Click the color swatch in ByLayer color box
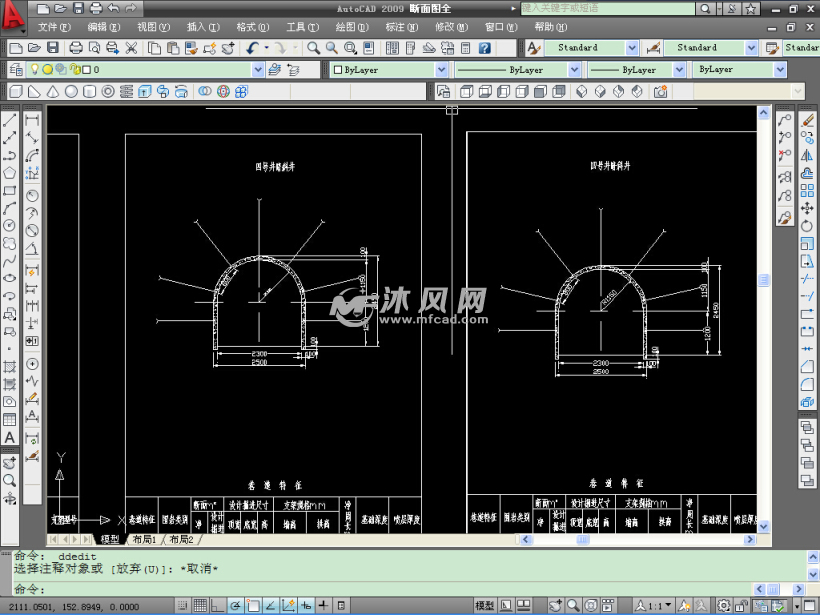 [338, 70]
